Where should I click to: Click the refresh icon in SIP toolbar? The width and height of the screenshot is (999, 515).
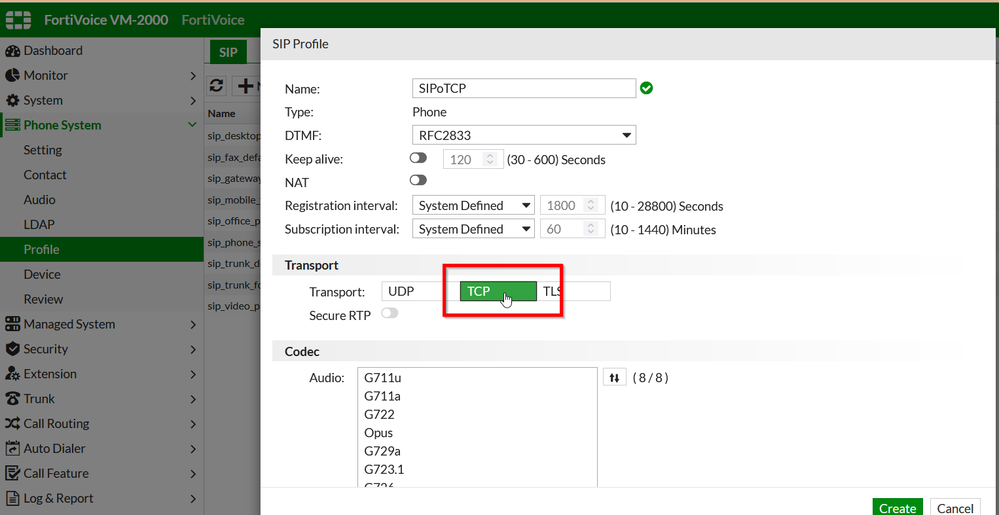[x=217, y=85]
